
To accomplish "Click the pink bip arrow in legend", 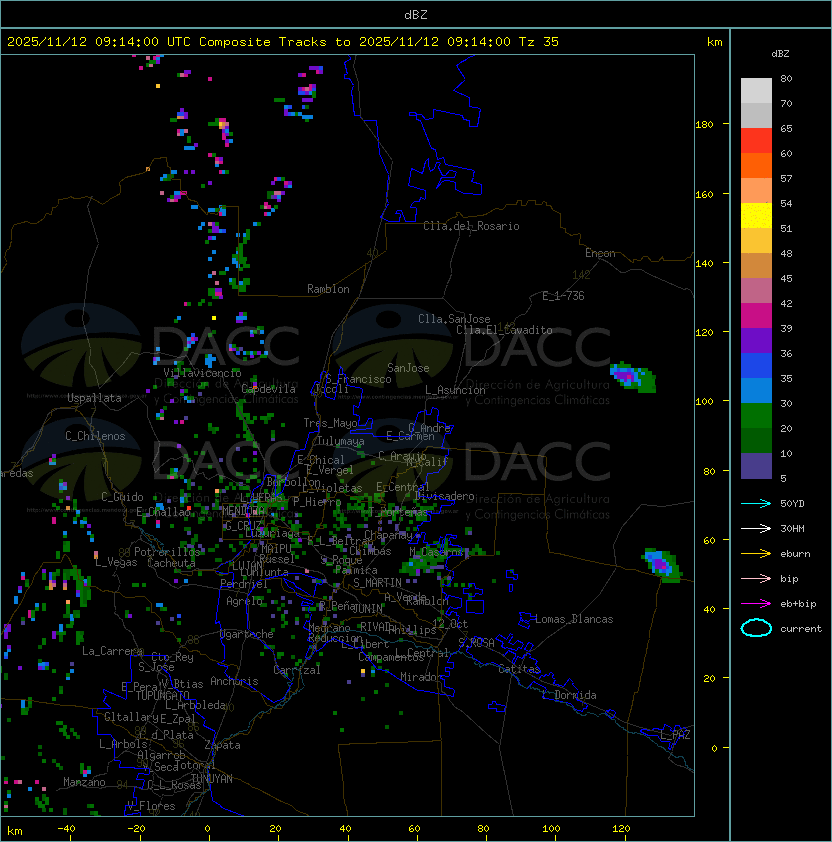I will point(756,578).
